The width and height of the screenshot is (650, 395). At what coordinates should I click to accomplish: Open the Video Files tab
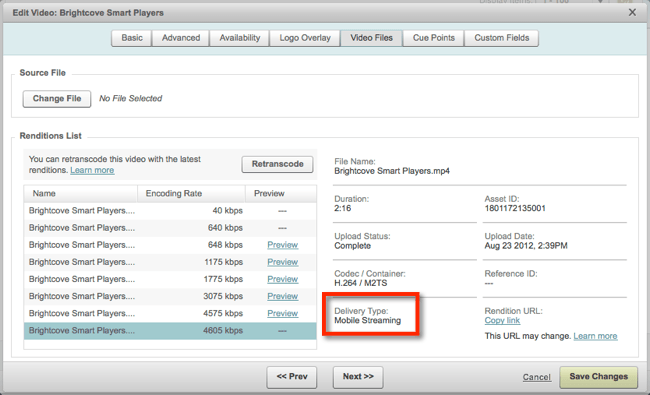tap(371, 38)
